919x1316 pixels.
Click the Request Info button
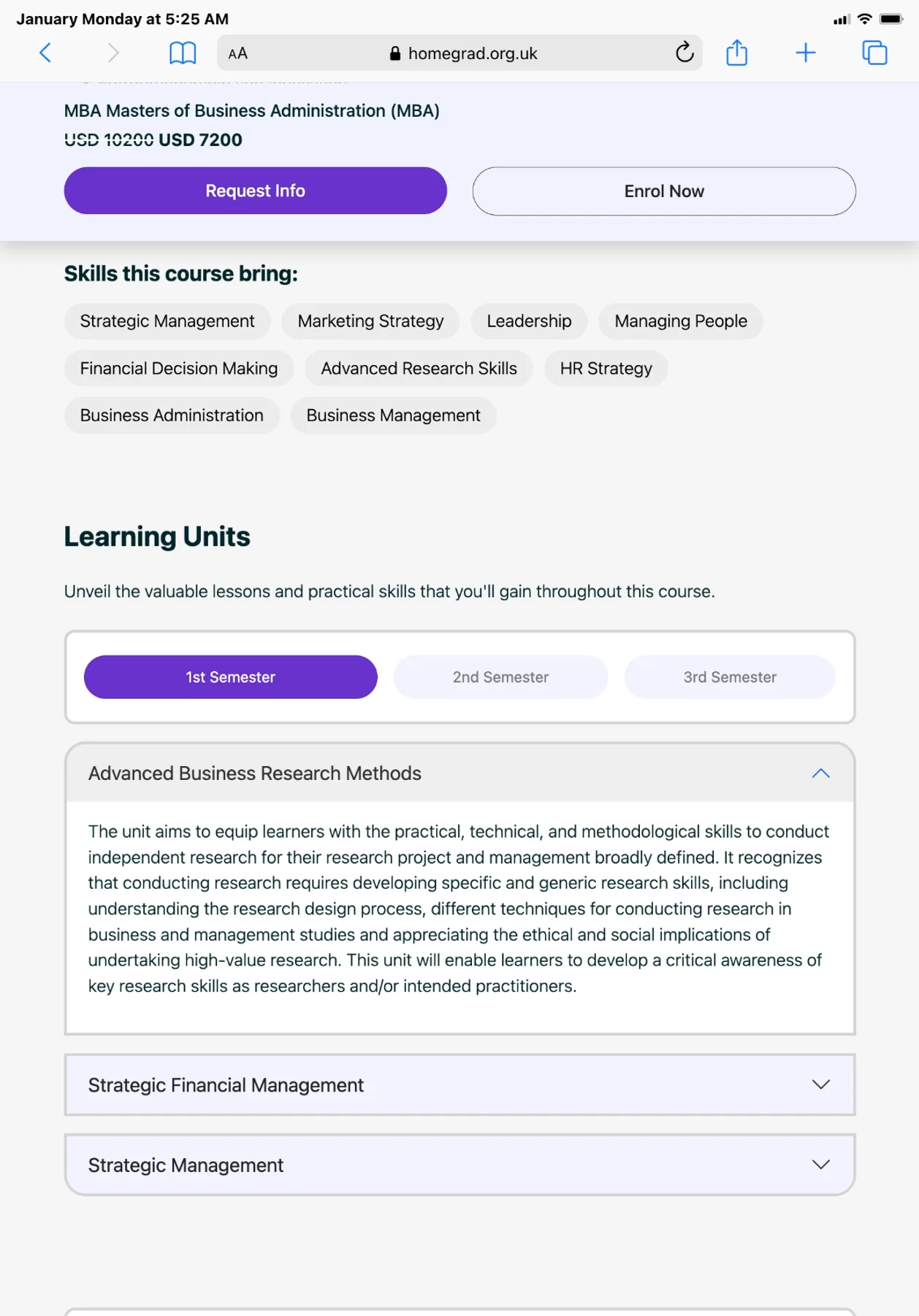(x=255, y=191)
